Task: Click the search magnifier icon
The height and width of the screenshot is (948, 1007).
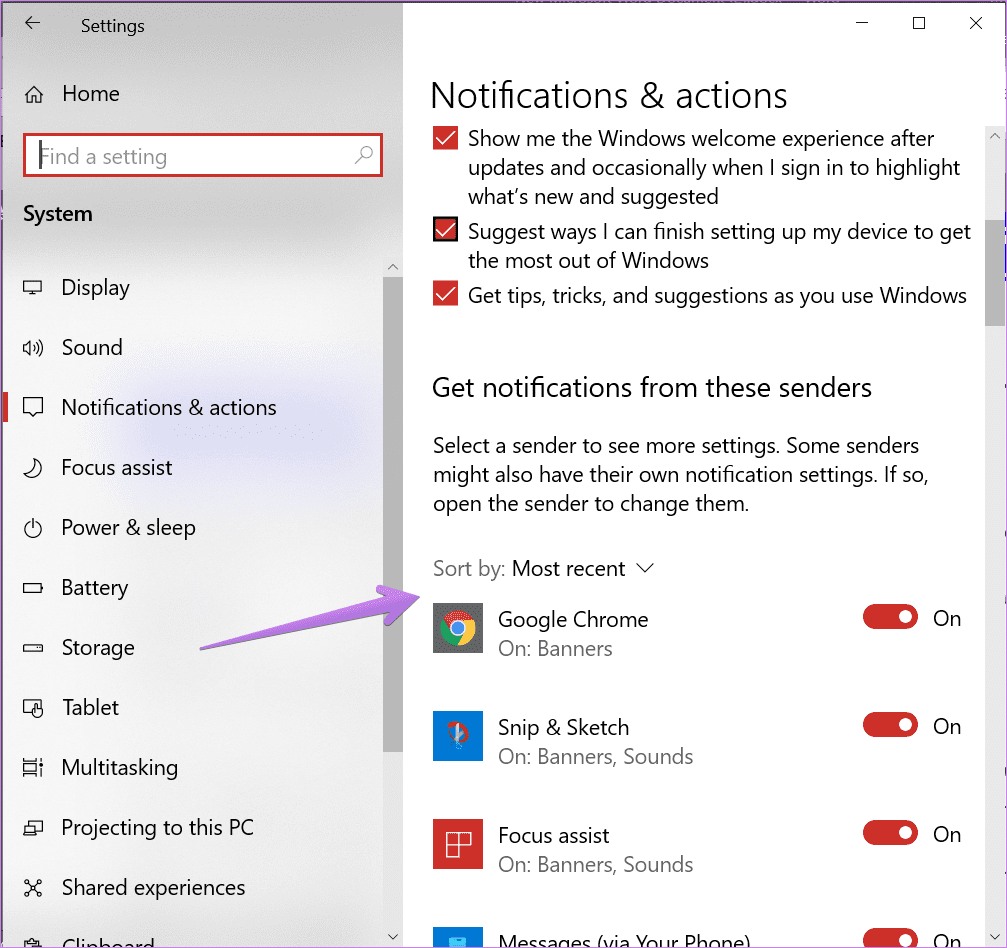Action: click(x=363, y=155)
